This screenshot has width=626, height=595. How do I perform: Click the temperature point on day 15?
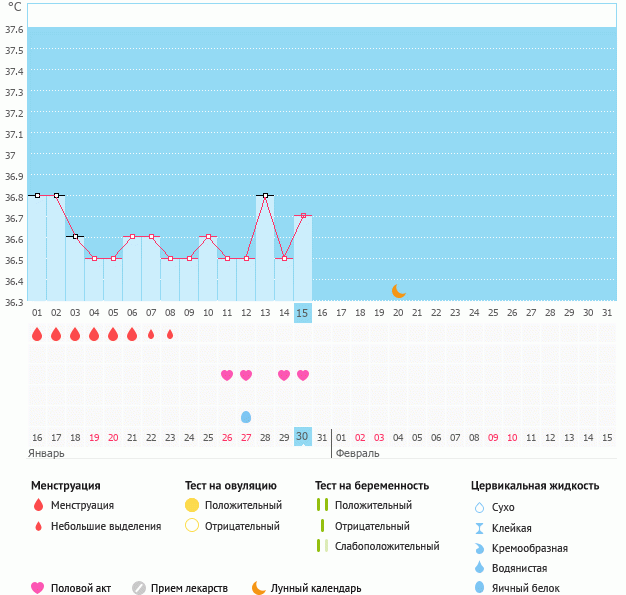[303, 215]
